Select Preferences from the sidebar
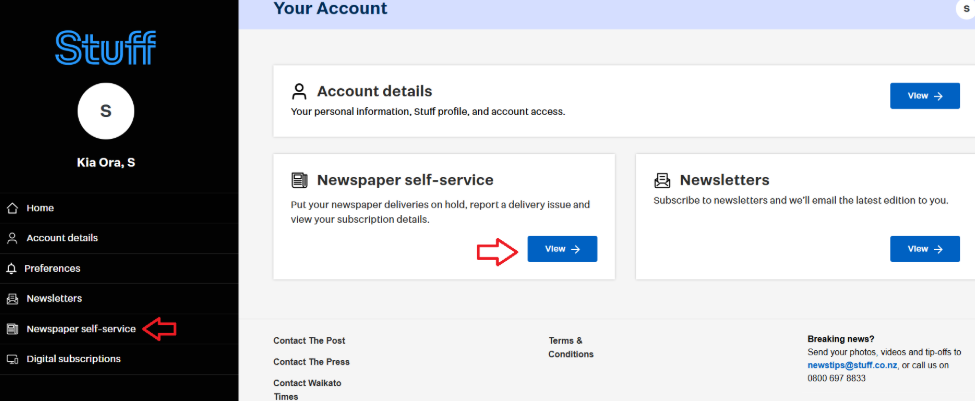Viewport: 975px width, 401px height. (53, 268)
